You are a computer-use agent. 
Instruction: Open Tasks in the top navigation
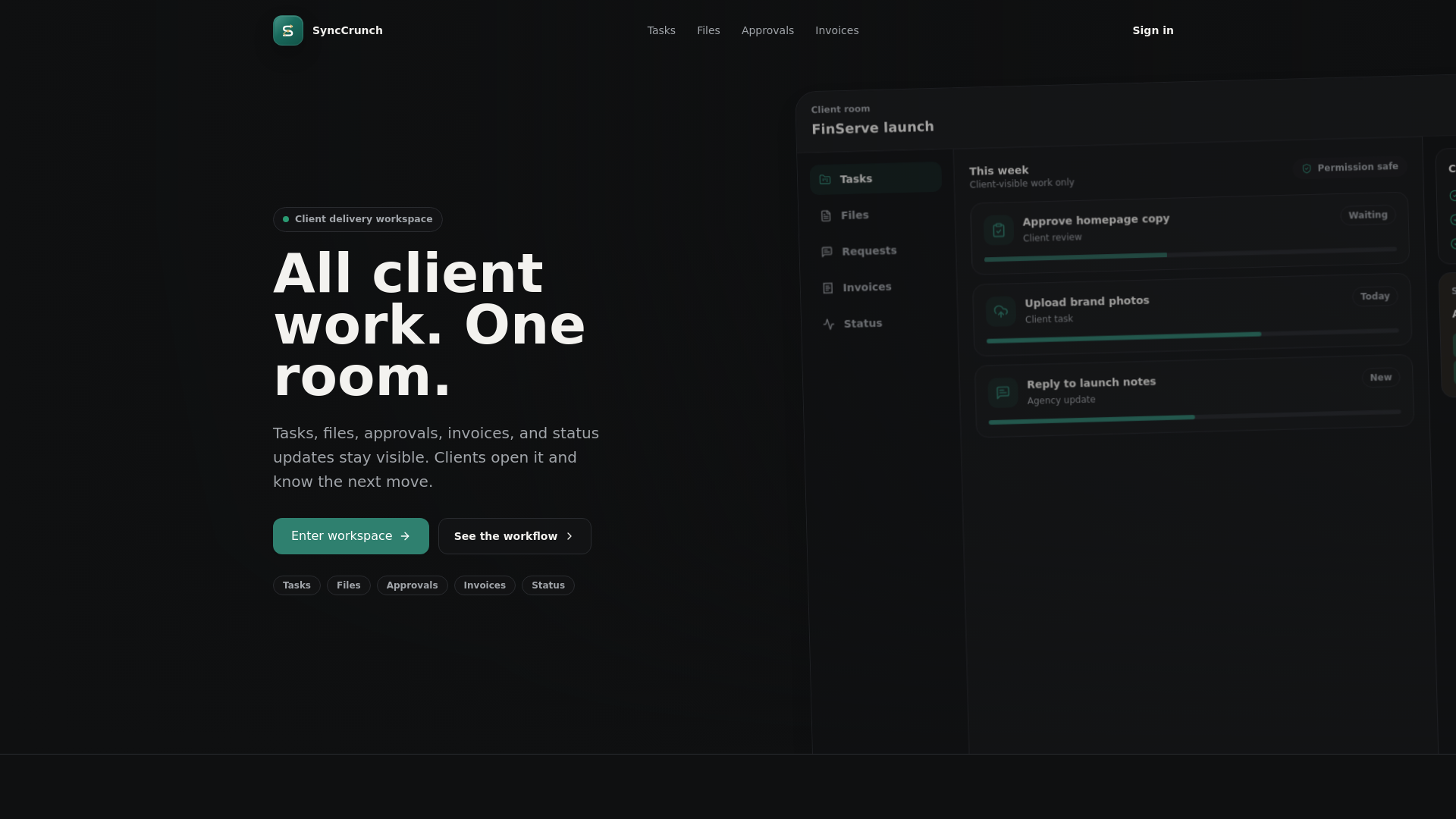tap(661, 30)
